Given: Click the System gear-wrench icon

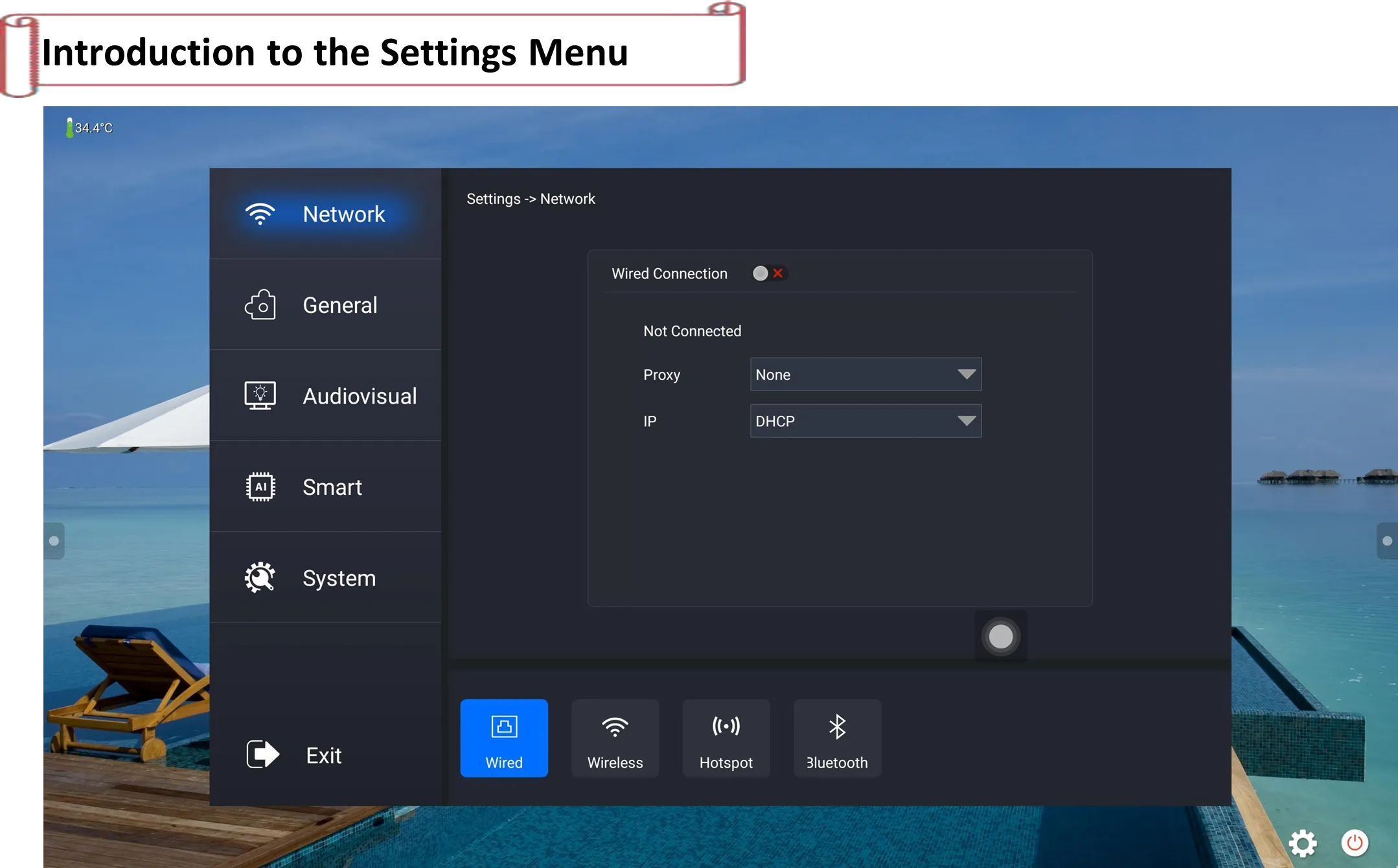Looking at the screenshot, I should pyautogui.click(x=260, y=577).
